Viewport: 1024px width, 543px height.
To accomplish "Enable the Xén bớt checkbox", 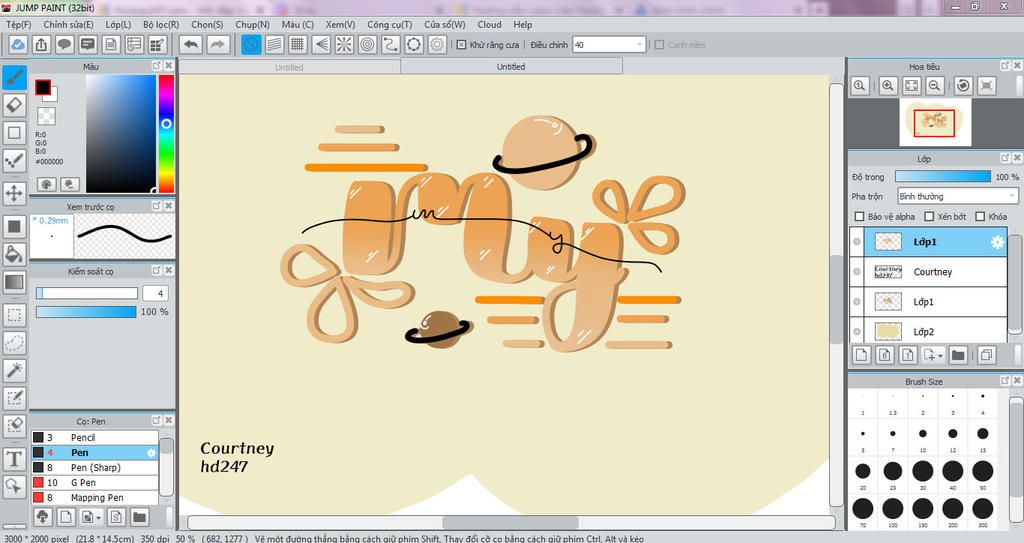I will tap(929, 216).
